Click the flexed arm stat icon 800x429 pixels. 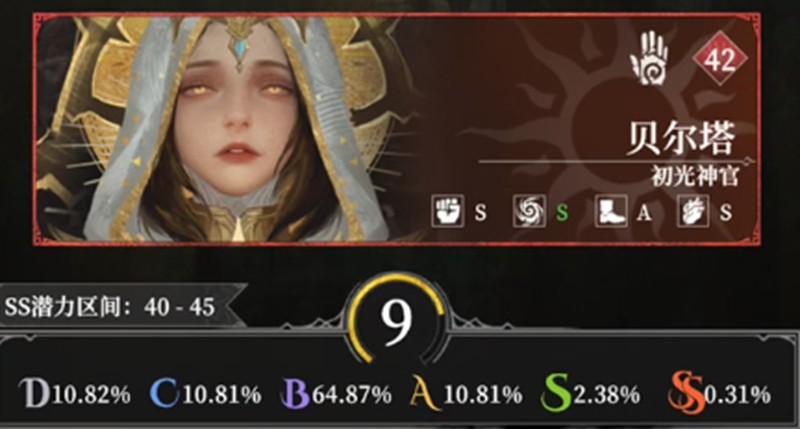[693, 211]
